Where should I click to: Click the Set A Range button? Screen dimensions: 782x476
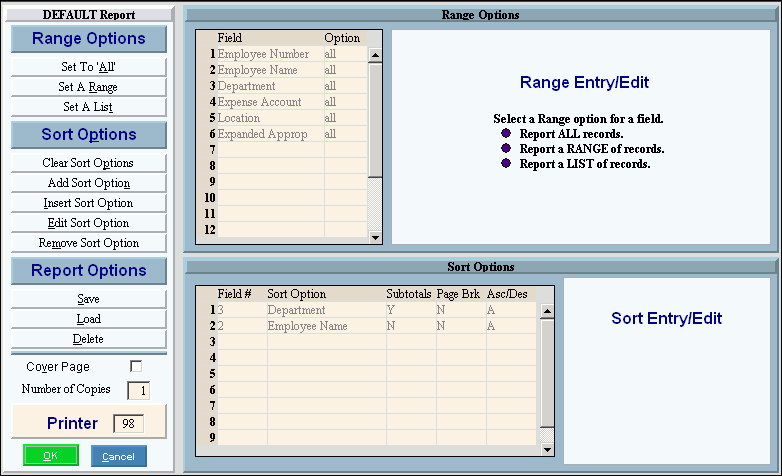coord(88,87)
